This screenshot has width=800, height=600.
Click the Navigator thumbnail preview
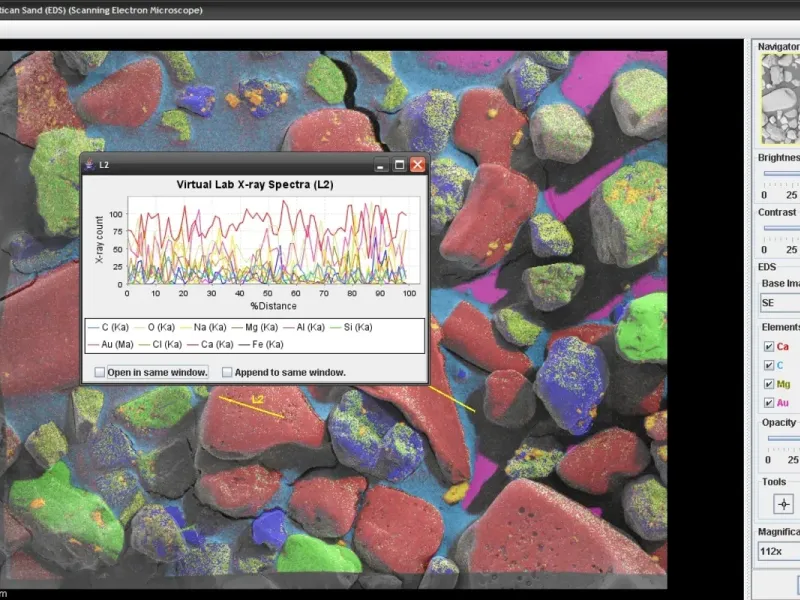pyautogui.click(x=780, y=100)
